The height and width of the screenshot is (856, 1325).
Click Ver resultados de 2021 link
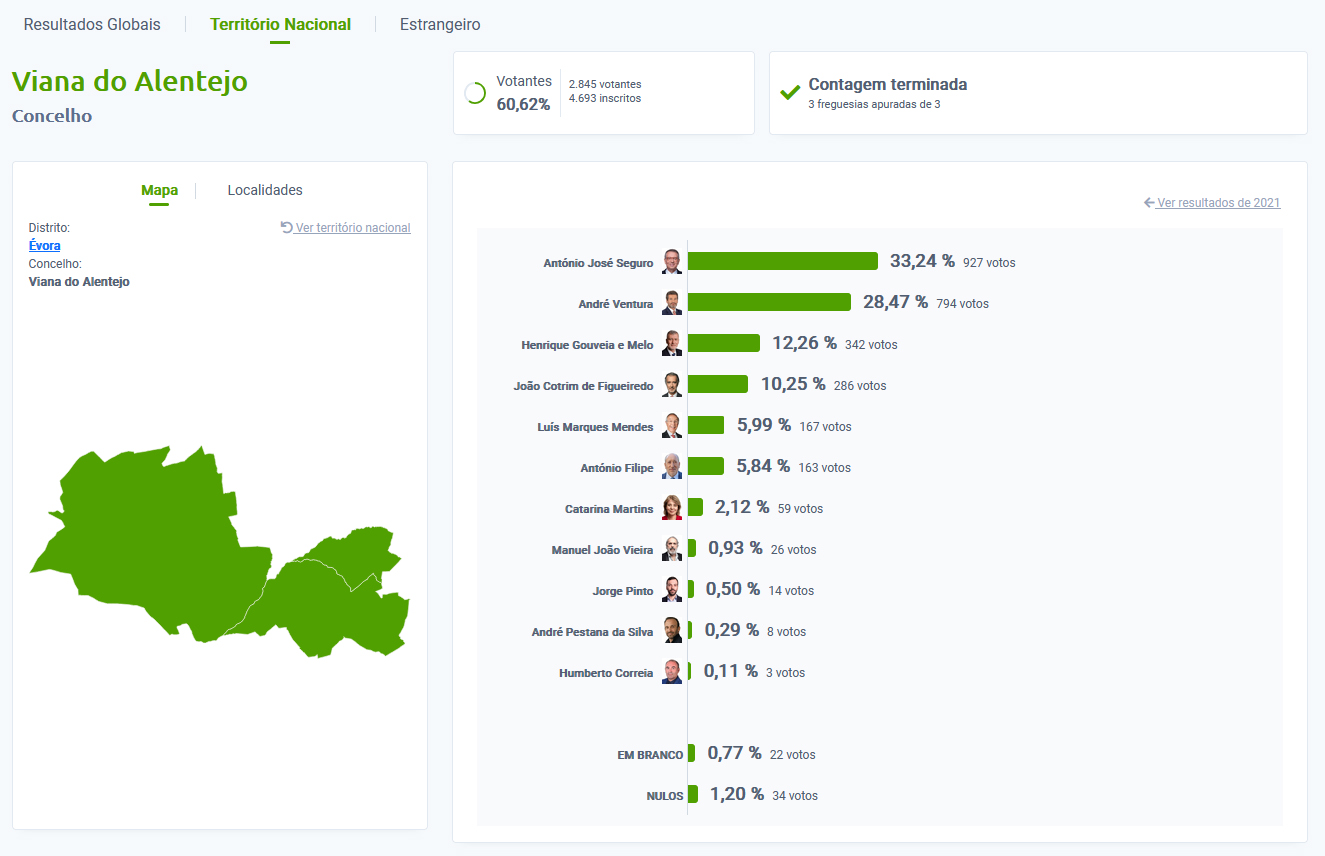[1218, 203]
